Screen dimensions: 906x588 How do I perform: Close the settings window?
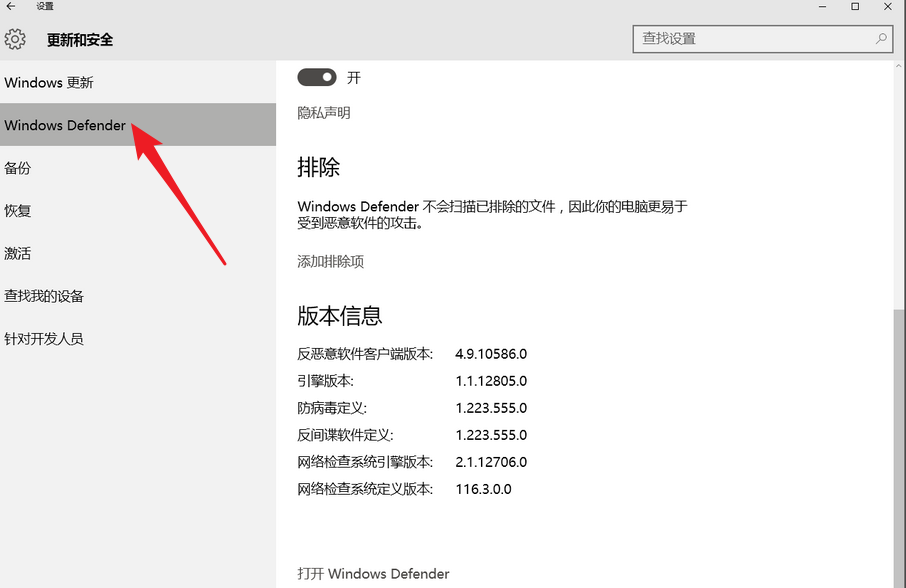(888, 6)
